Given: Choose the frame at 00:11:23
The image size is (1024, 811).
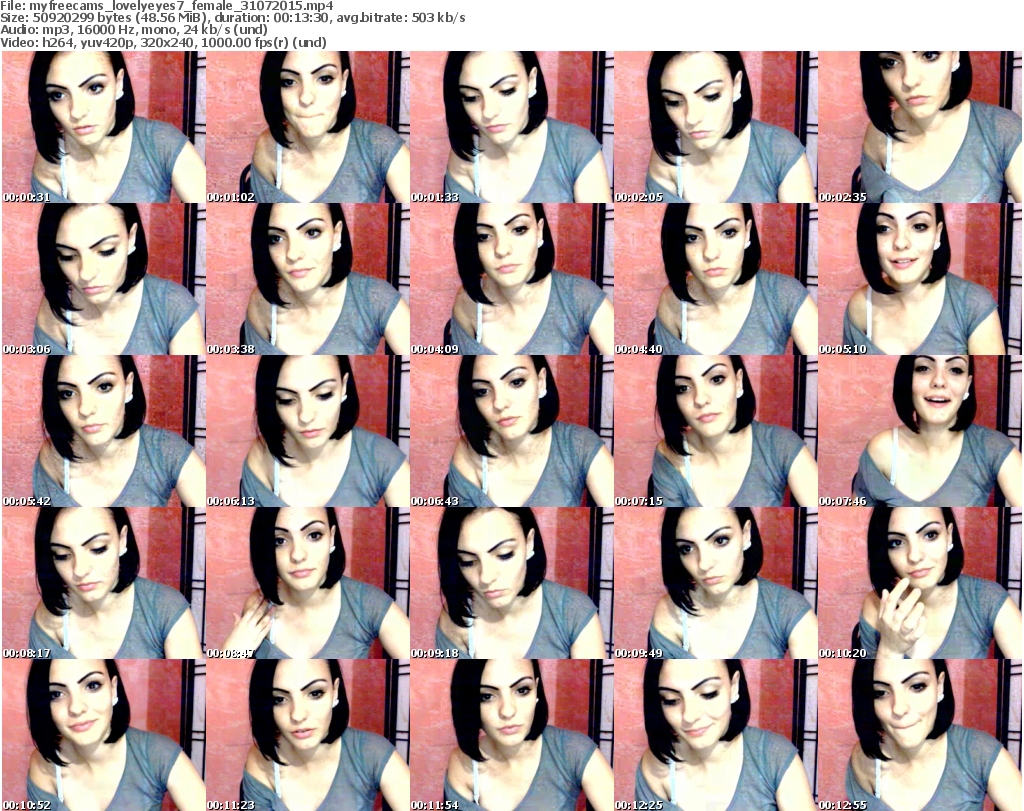Looking at the screenshot, I should click(308, 735).
